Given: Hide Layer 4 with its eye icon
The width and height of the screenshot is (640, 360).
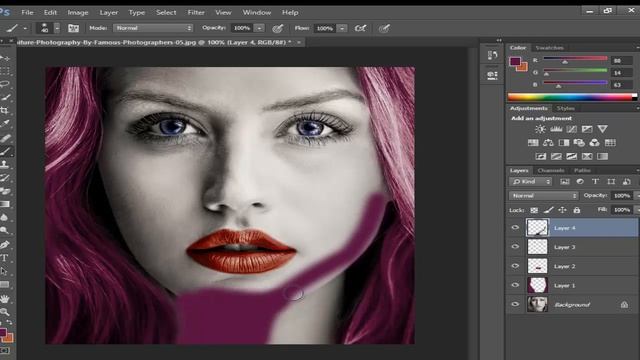Looking at the screenshot, I should pos(515,228).
